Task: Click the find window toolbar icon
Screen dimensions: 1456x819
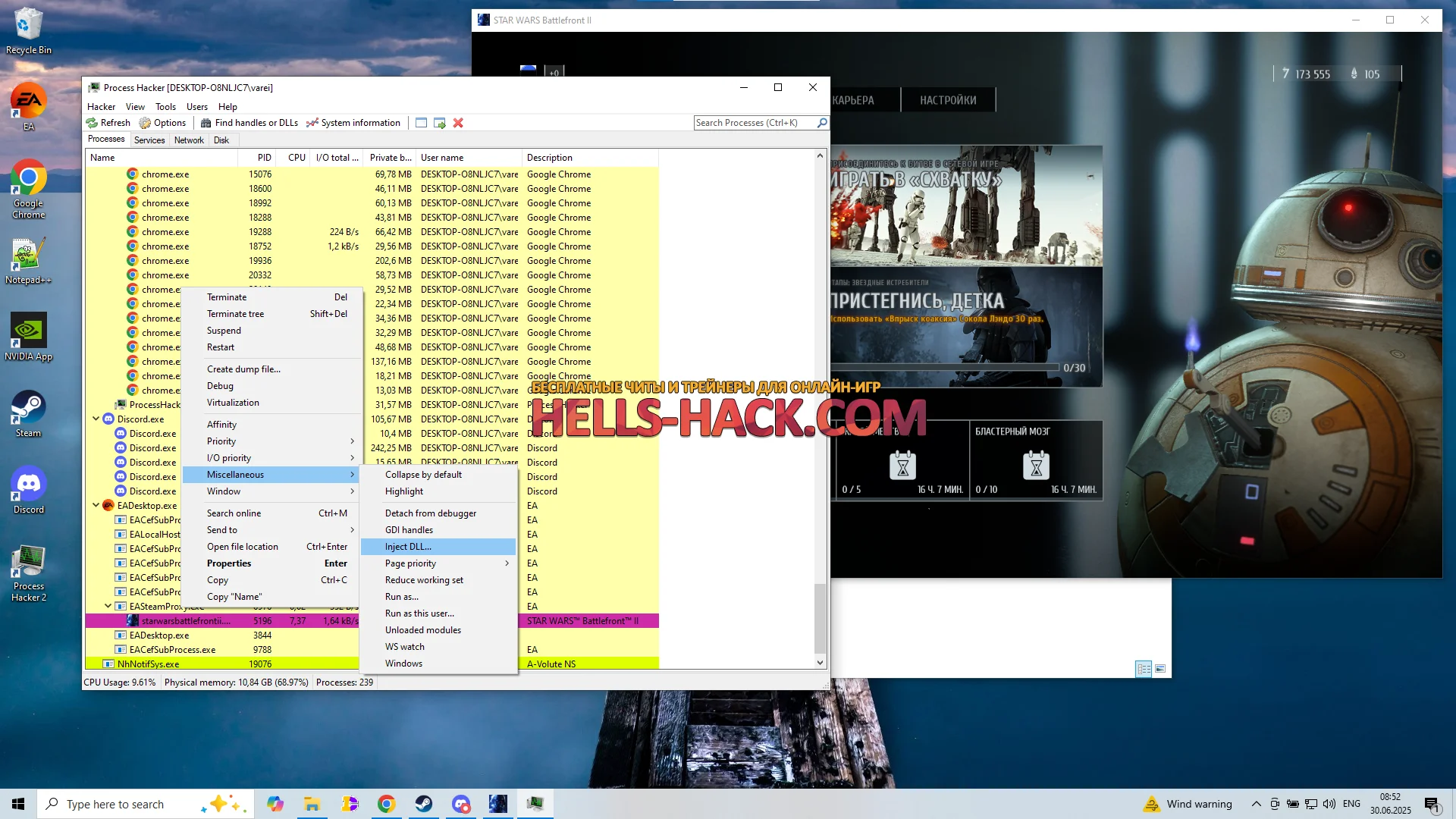Action: coord(421,123)
